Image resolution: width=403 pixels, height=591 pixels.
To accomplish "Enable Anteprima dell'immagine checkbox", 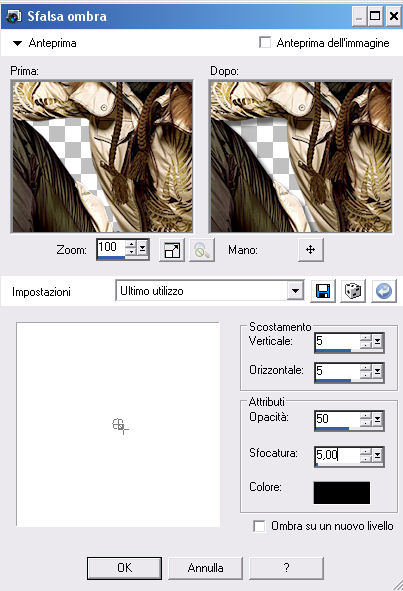I will pos(265,42).
